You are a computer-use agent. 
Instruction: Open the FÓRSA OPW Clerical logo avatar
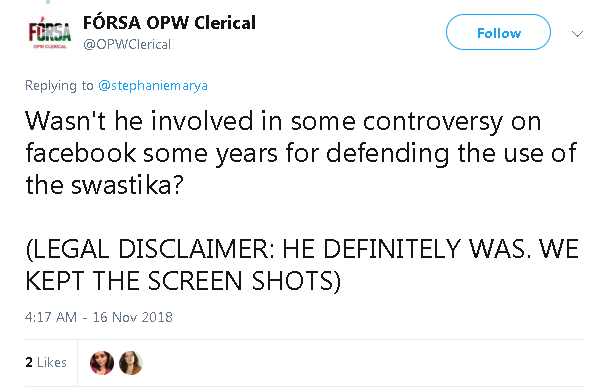[x=50, y=33]
